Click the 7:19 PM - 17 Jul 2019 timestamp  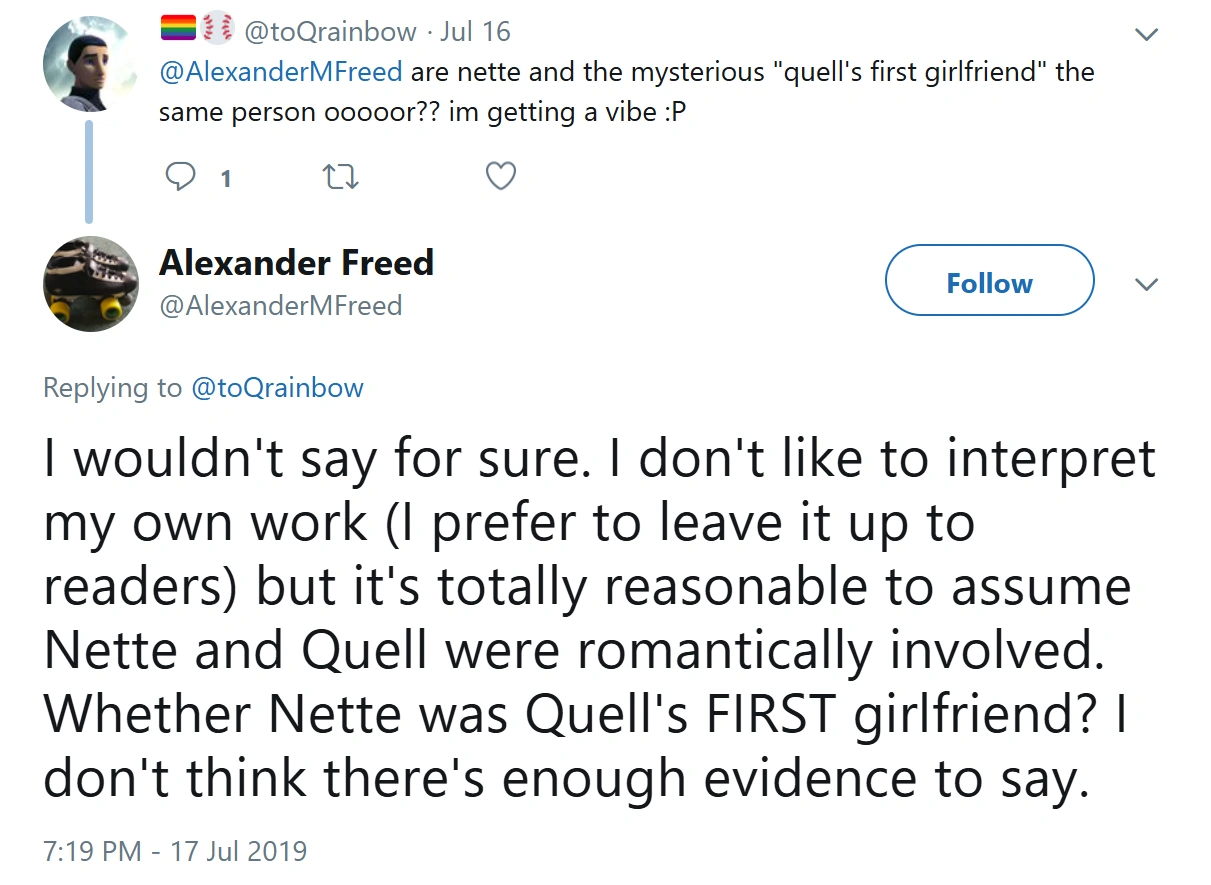click(176, 851)
